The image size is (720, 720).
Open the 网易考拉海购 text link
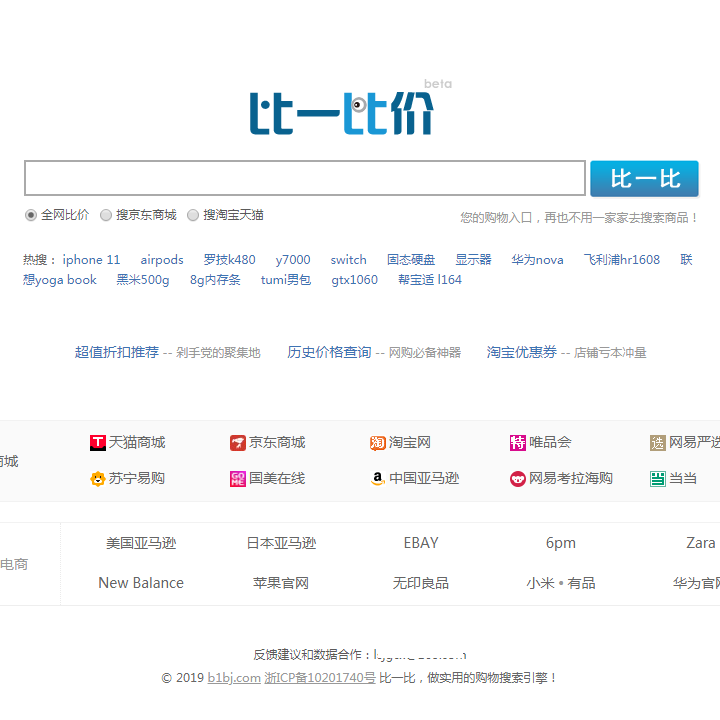pos(571,478)
